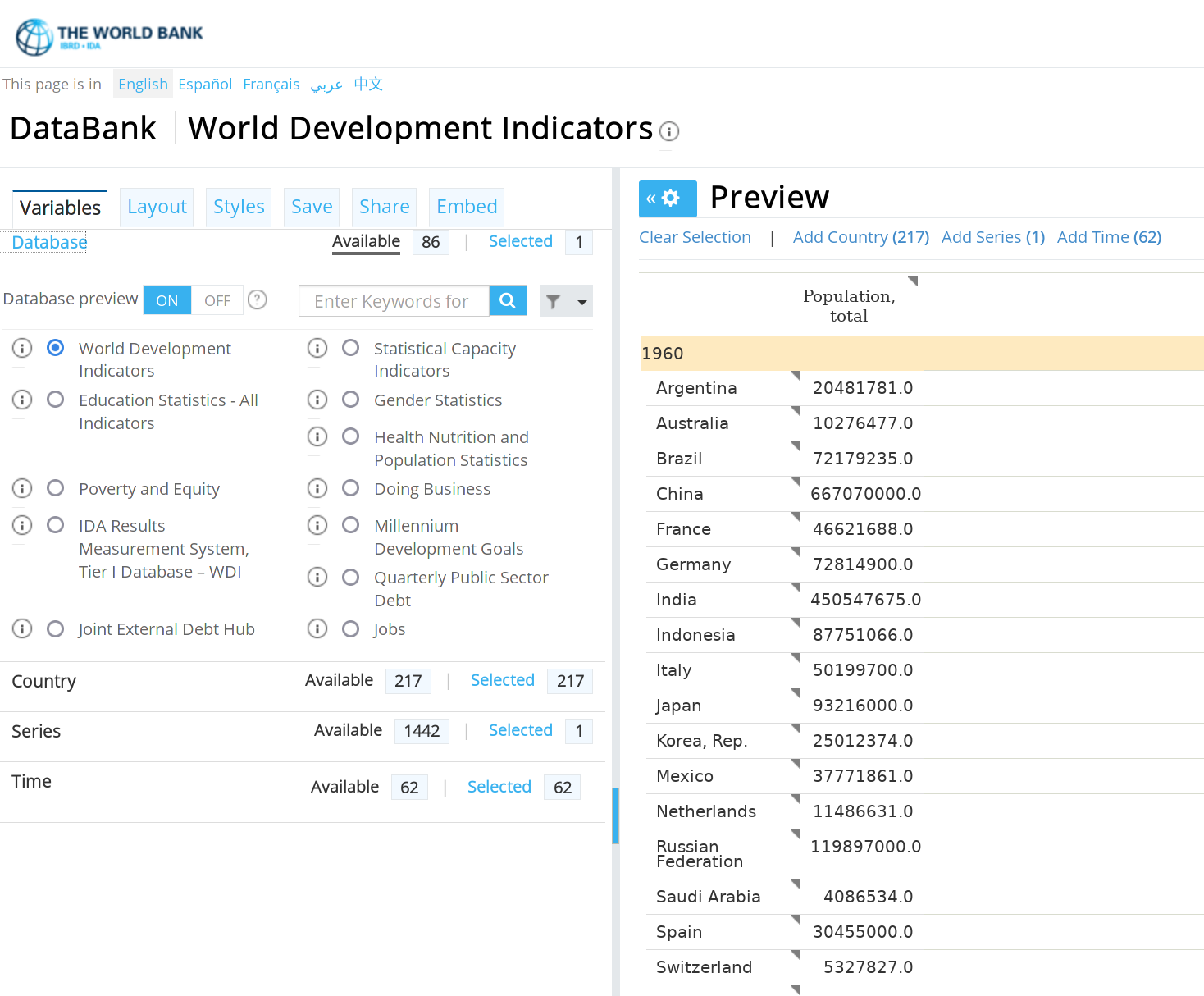Click Add Time (62) link
This screenshot has height=996, width=1204.
(x=1109, y=237)
